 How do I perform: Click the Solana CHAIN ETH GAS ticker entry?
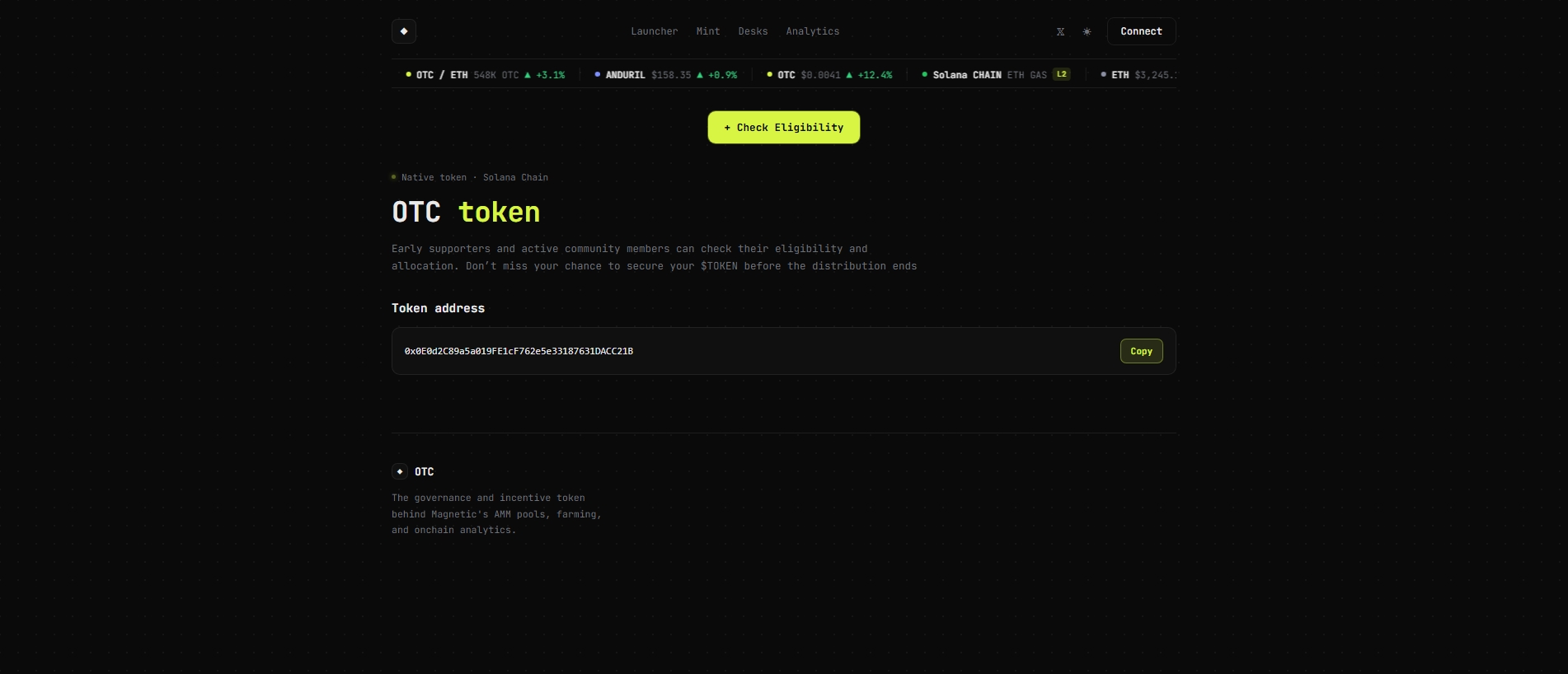pos(996,75)
